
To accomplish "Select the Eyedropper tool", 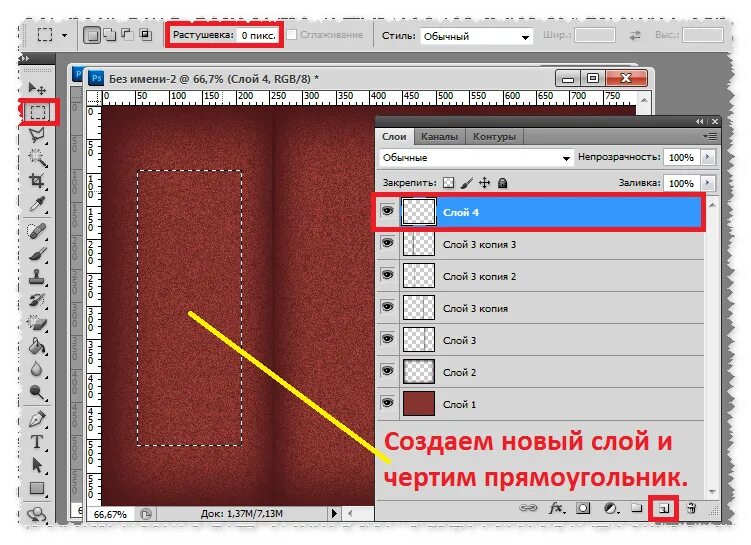I will (37, 204).
